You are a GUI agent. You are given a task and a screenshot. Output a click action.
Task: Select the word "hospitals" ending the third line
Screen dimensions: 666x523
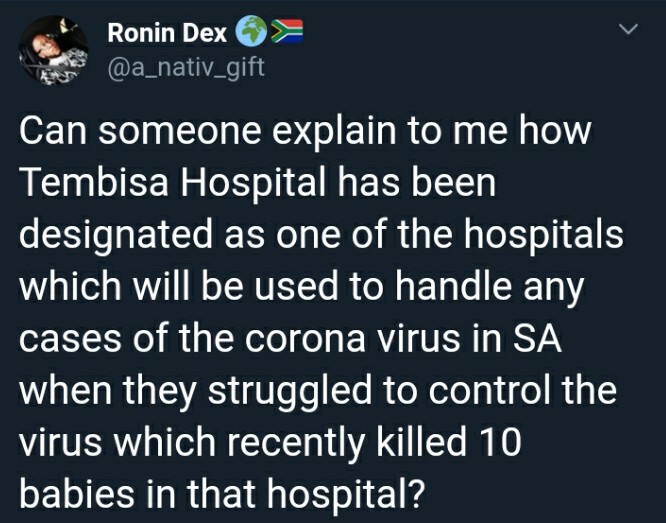pos(543,236)
